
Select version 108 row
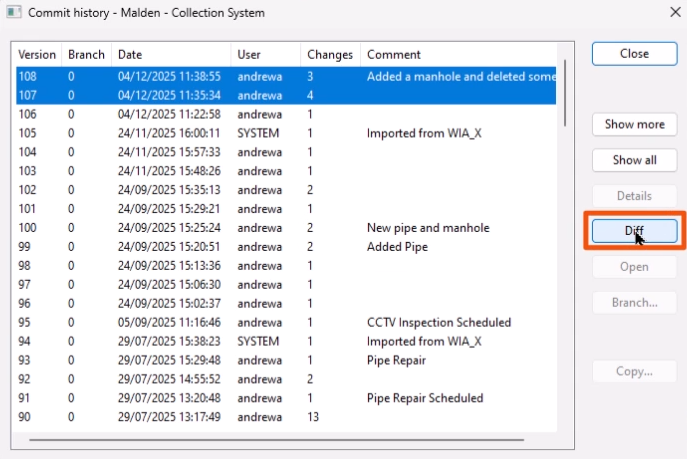click(x=286, y=77)
